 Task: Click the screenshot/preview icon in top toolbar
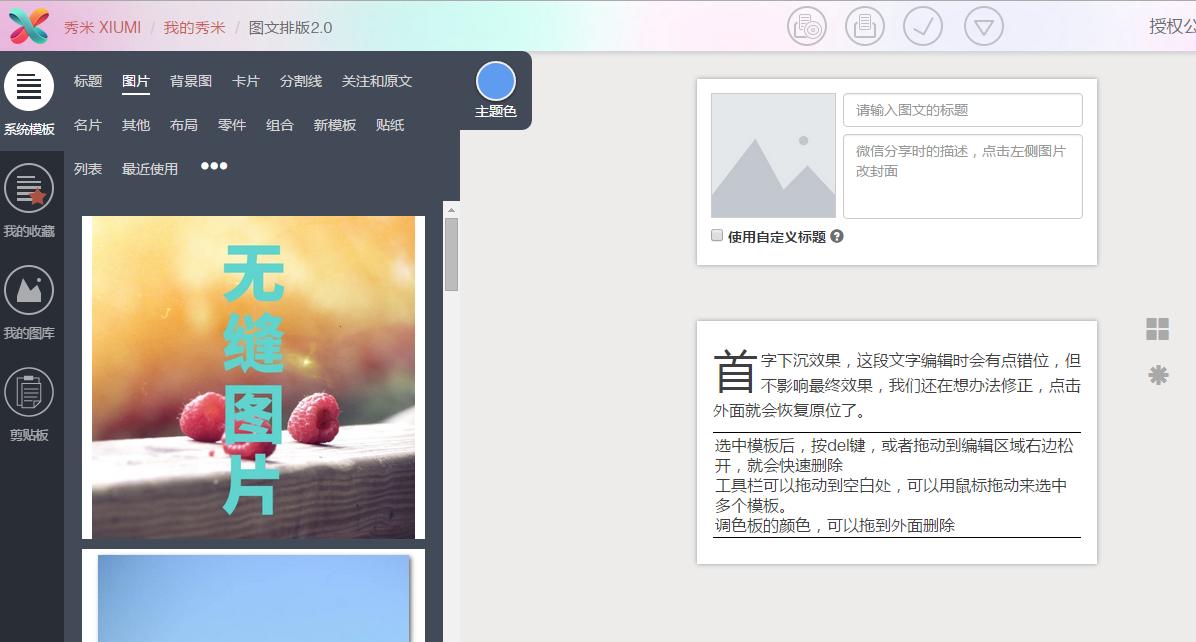click(x=807, y=26)
